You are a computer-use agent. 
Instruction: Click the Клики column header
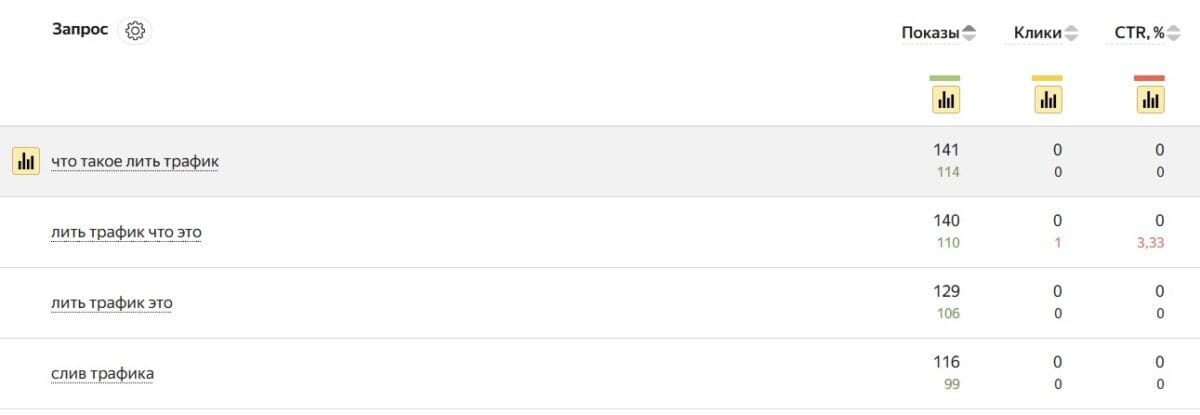click(1038, 33)
